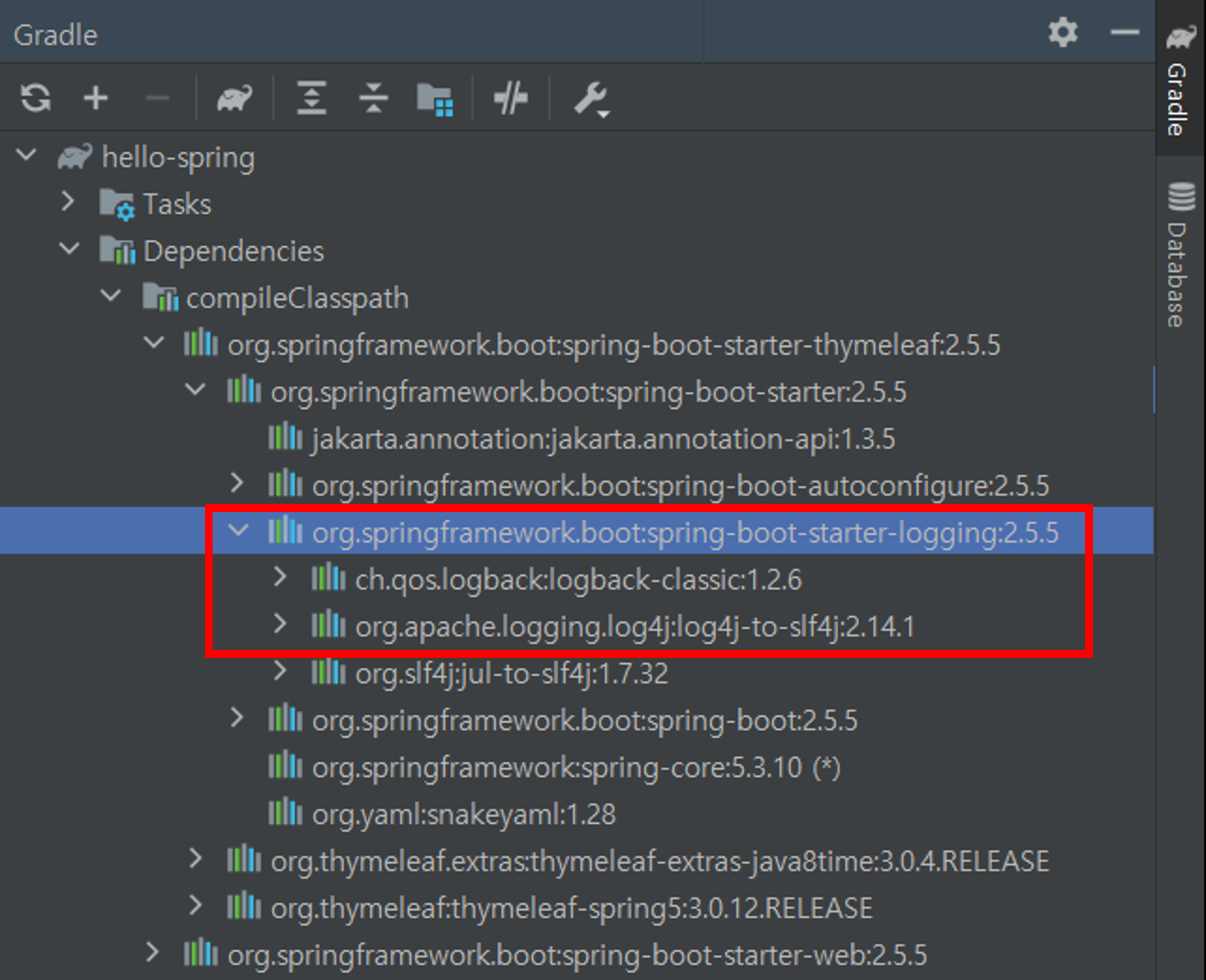Click the Reload All Gradle Projects icon

pyautogui.click(x=36, y=98)
